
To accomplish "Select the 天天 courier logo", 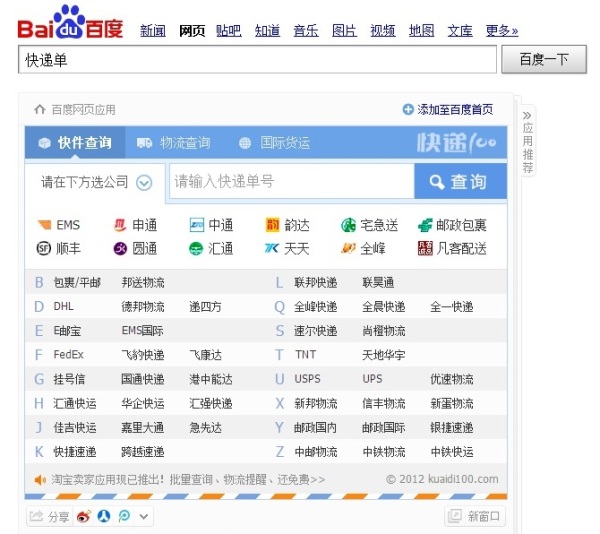I will point(272,249).
